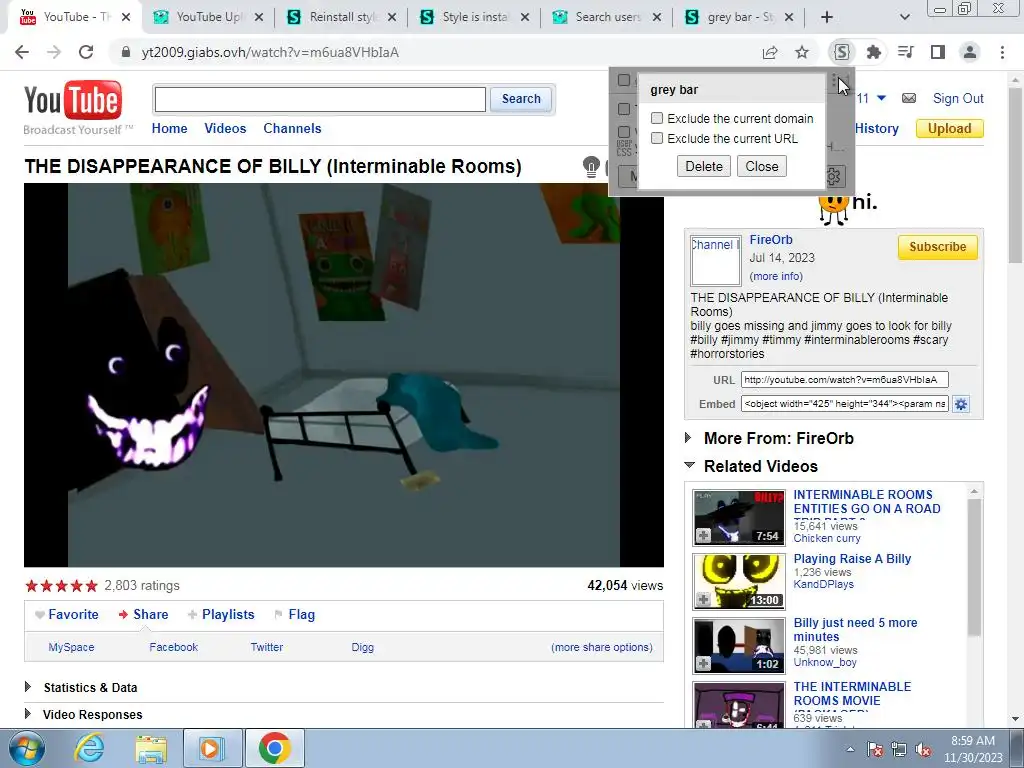Rate the video with the star rating

pyautogui.click(x=61, y=586)
